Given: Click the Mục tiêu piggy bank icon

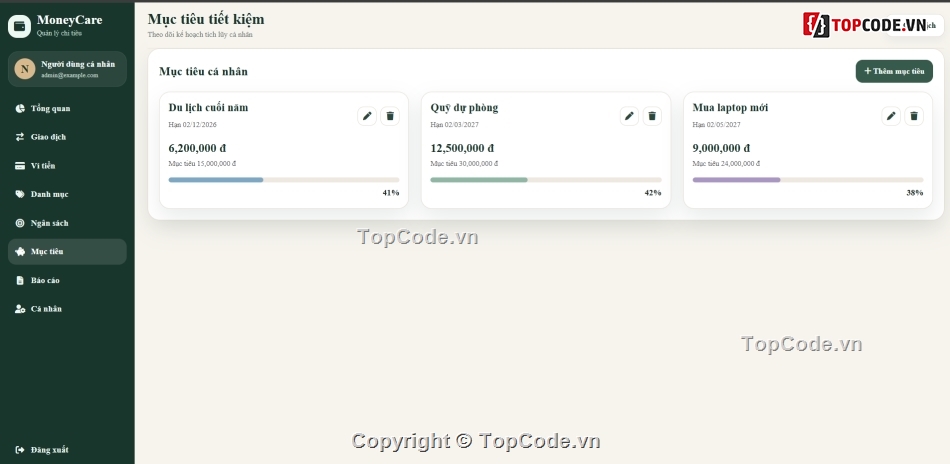Looking at the screenshot, I should click(20, 251).
